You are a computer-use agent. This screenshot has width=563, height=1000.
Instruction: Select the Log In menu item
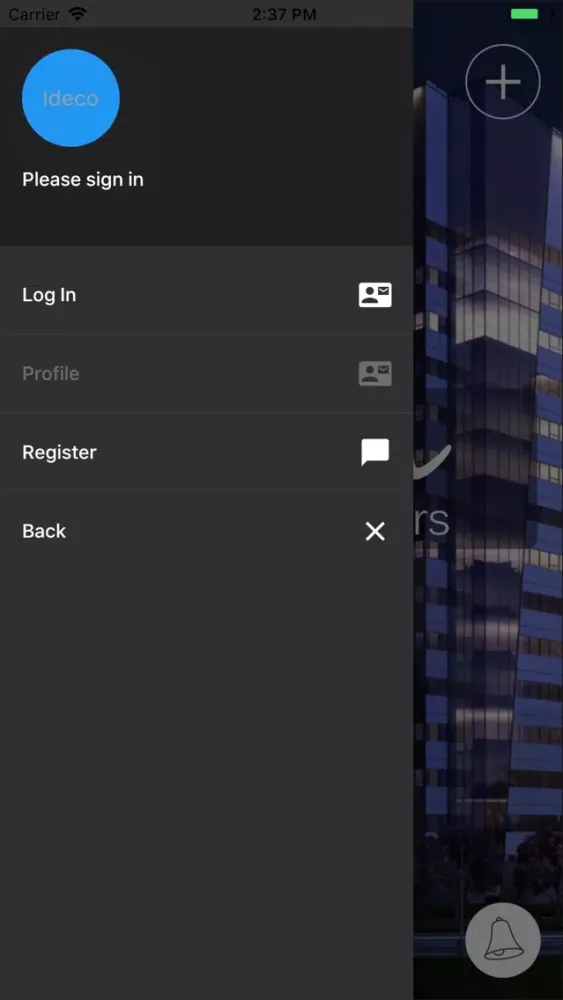(207, 295)
